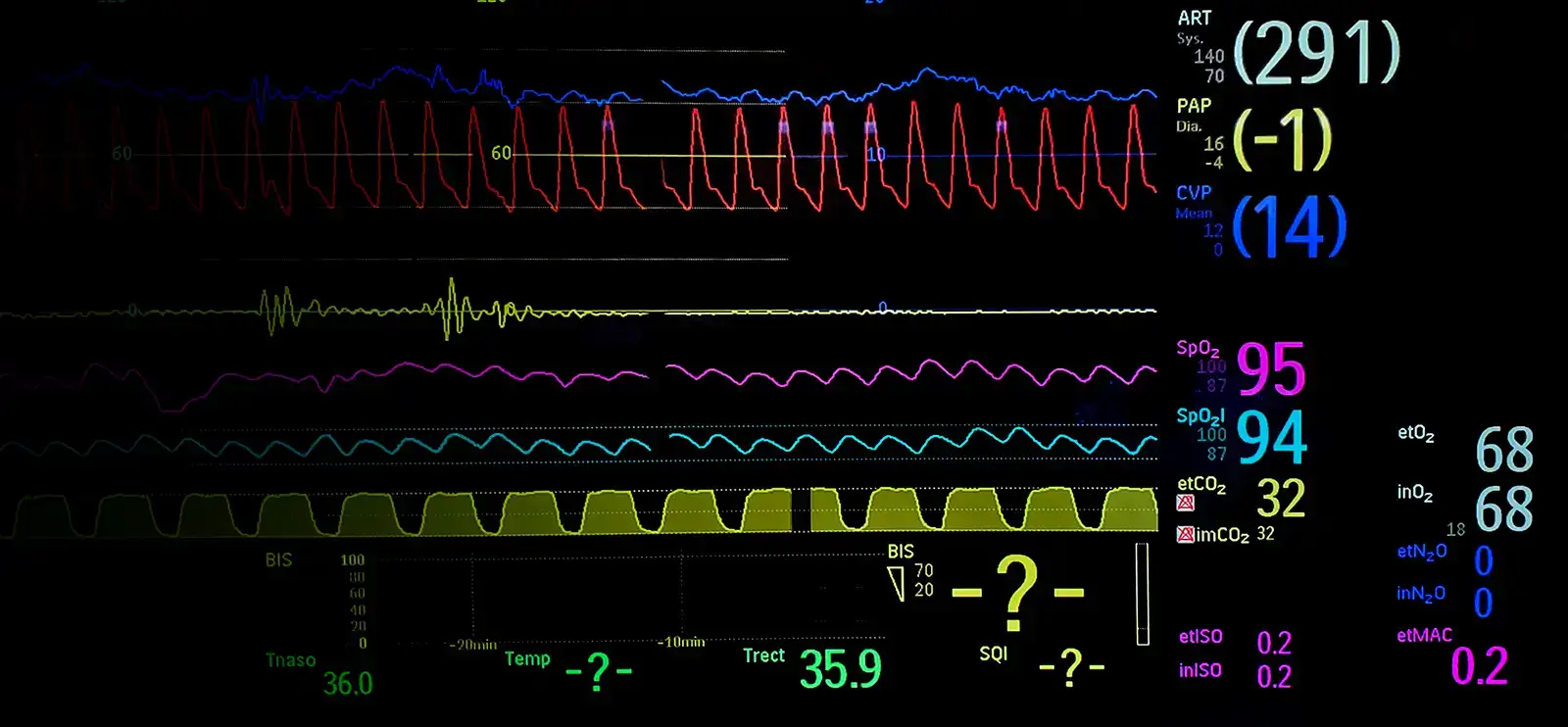Viewport: 1568px width, 727px height.
Task: Click the etISO value 0.2
Action: pos(1274,643)
